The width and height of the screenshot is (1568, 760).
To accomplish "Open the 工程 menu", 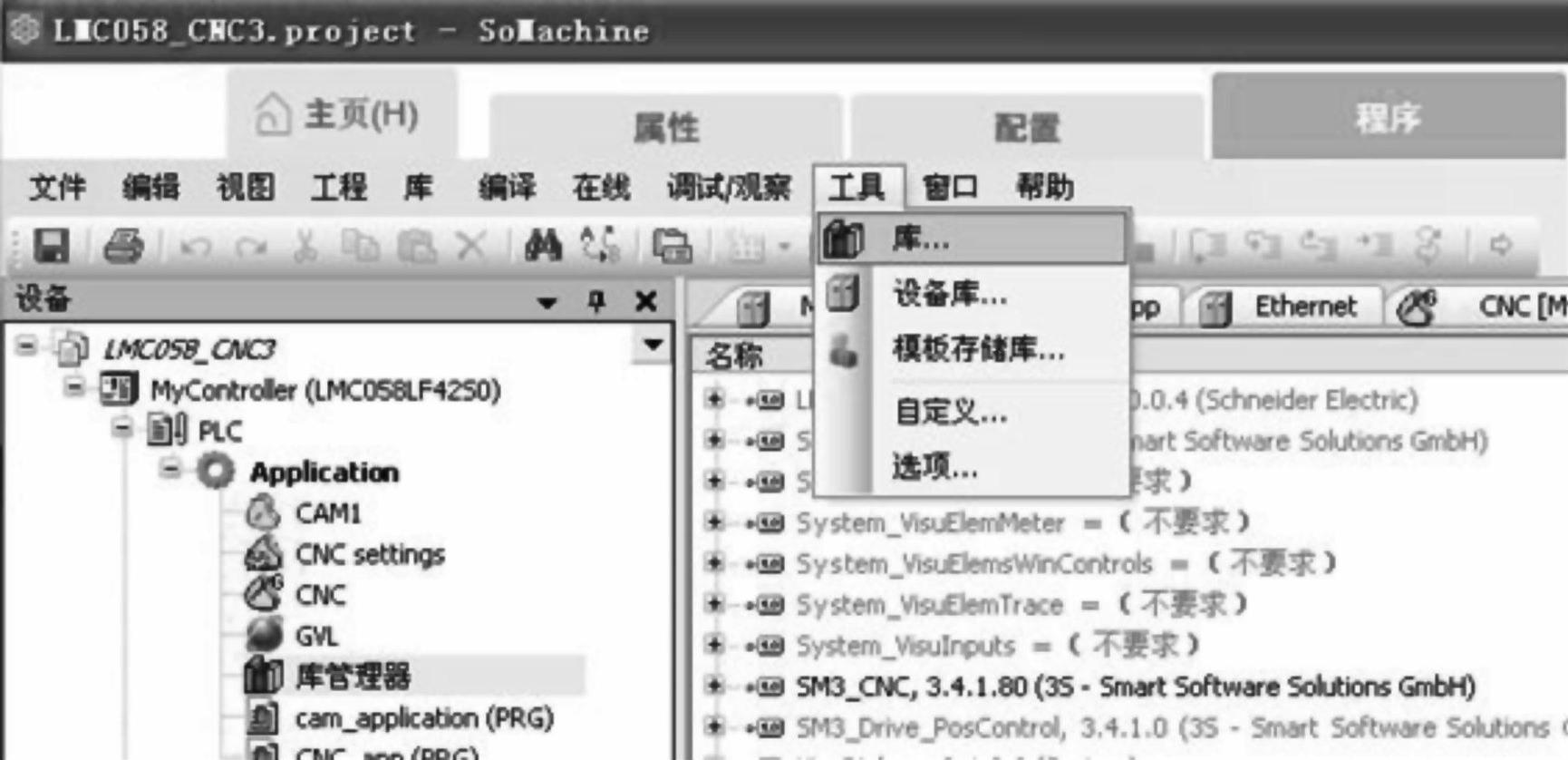I will tap(339, 187).
